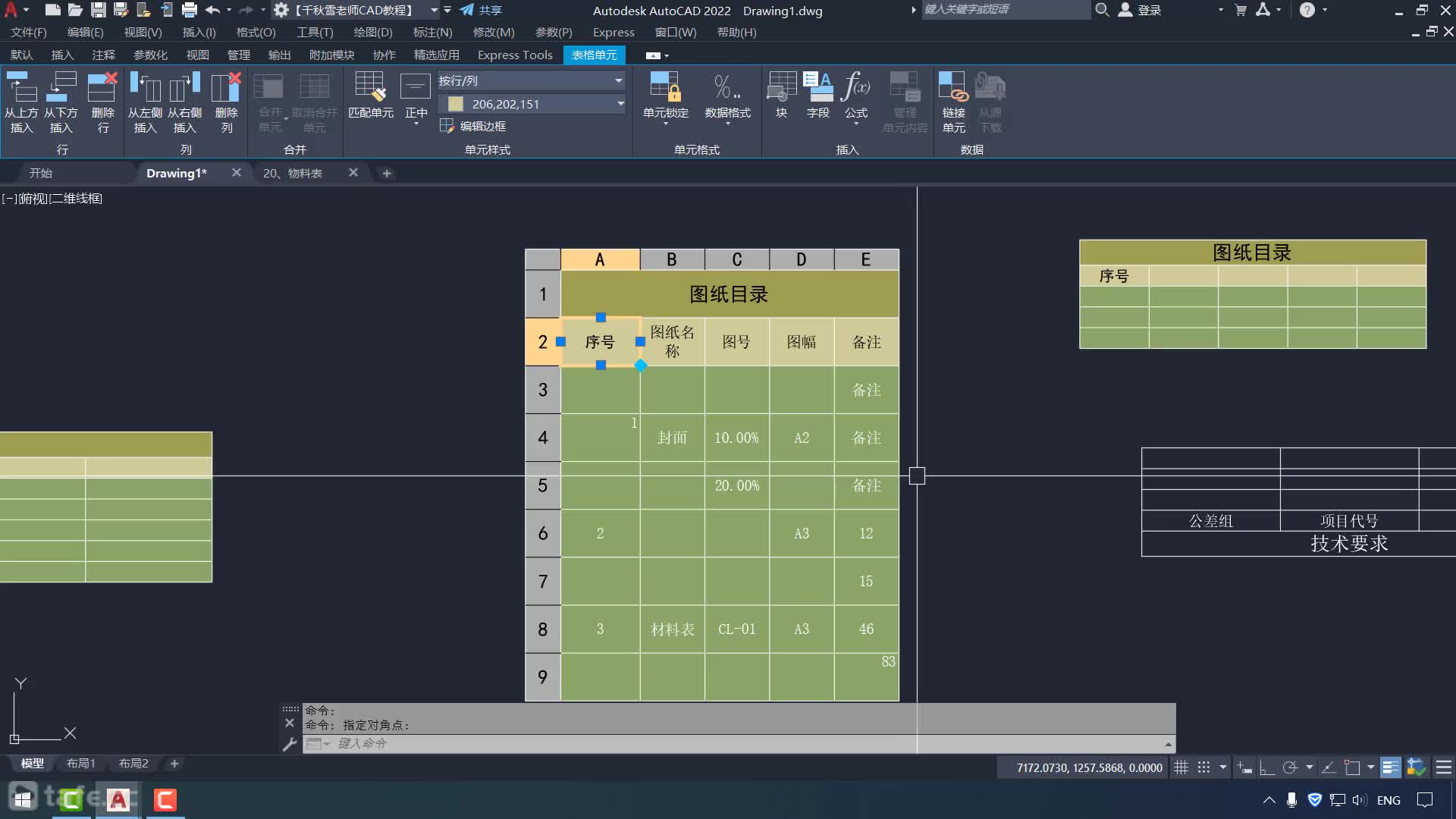1456x819 pixels.
Task: Toggle ortho mode in status bar
Action: (x=1266, y=767)
